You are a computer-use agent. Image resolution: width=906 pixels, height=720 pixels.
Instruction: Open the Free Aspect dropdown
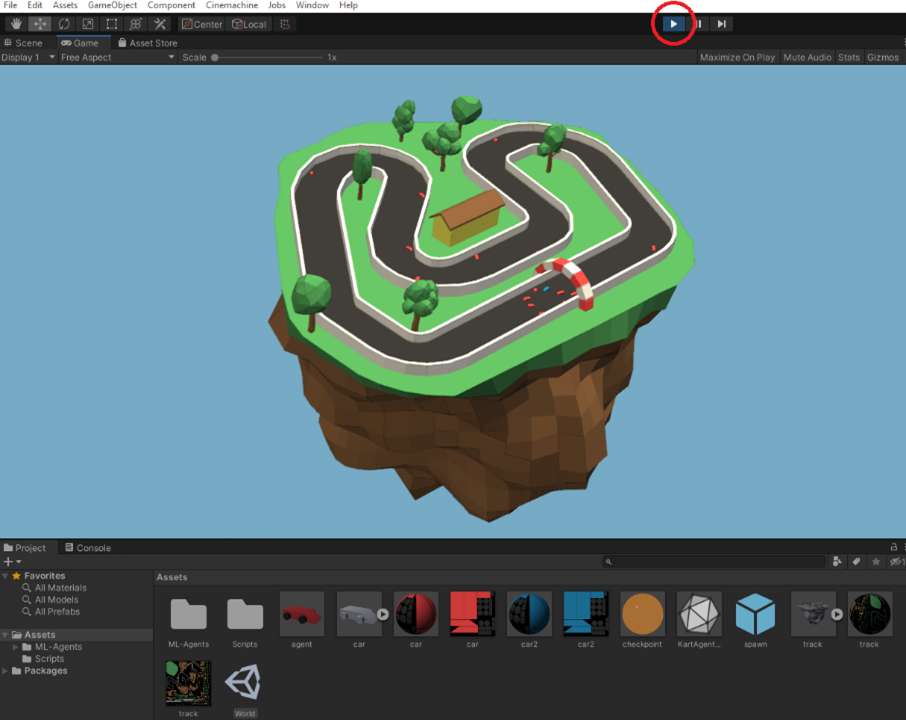117,57
